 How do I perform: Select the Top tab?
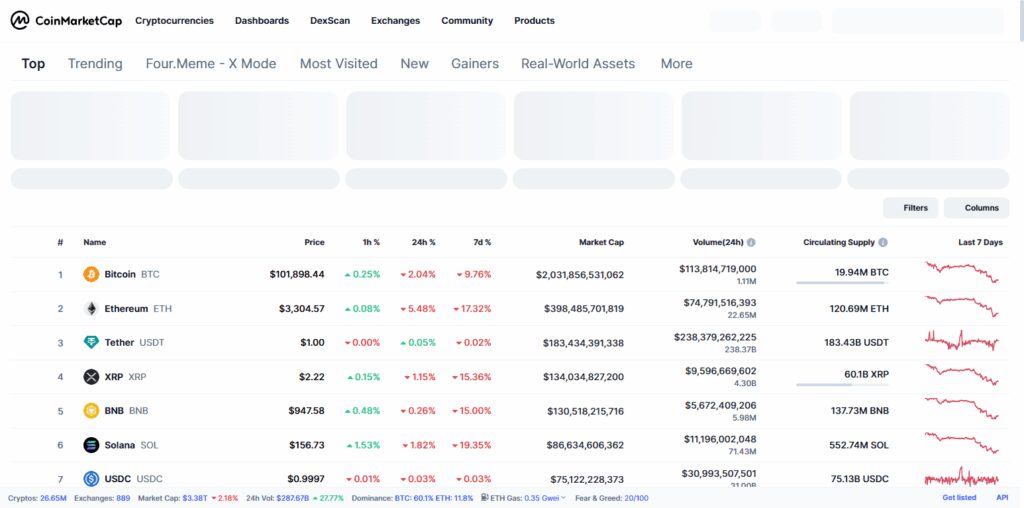pyautogui.click(x=33, y=63)
